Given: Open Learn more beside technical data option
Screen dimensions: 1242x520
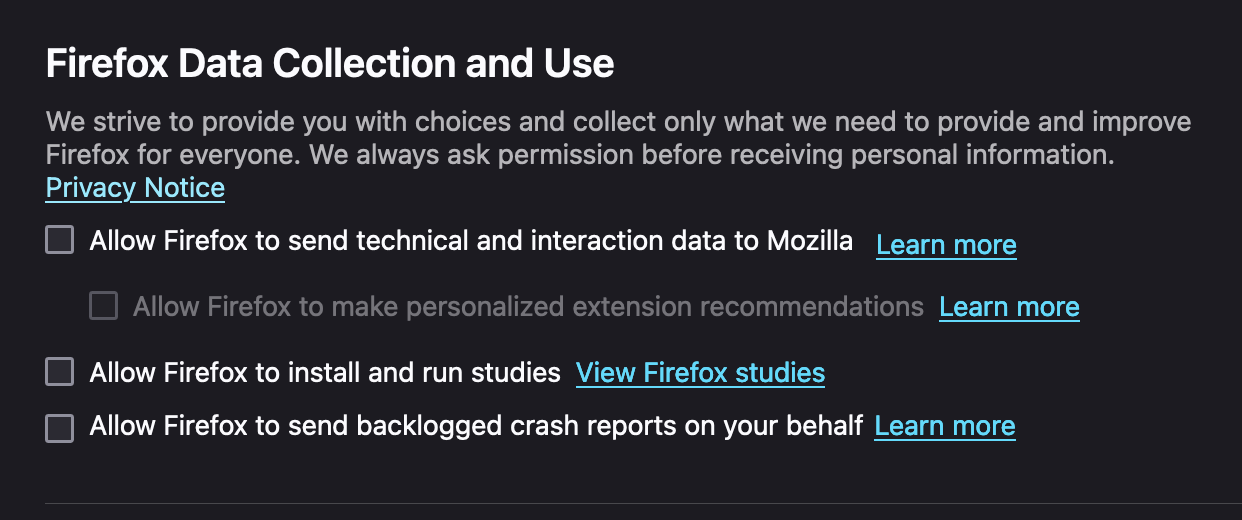Looking at the screenshot, I should (x=946, y=245).
